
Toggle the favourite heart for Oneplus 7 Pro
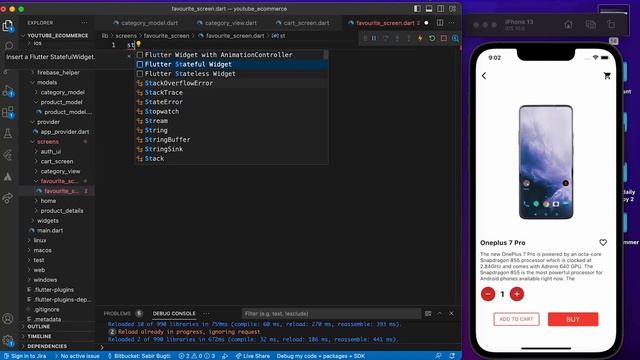point(603,242)
